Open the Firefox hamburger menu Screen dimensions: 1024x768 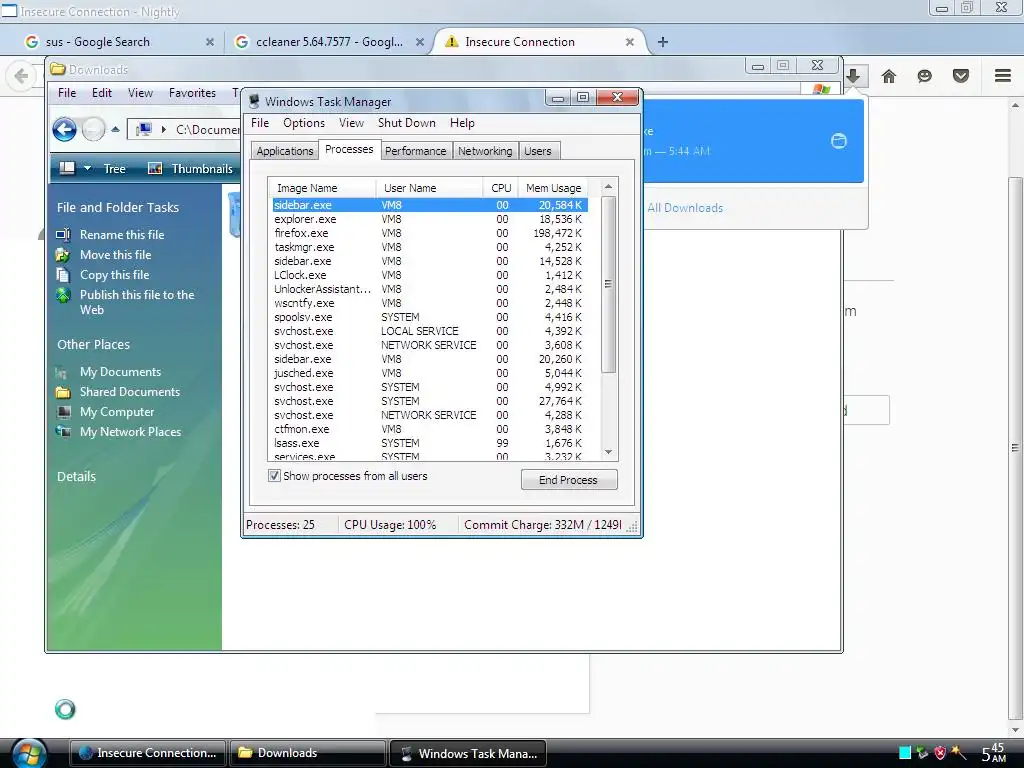pos(1003,76)
